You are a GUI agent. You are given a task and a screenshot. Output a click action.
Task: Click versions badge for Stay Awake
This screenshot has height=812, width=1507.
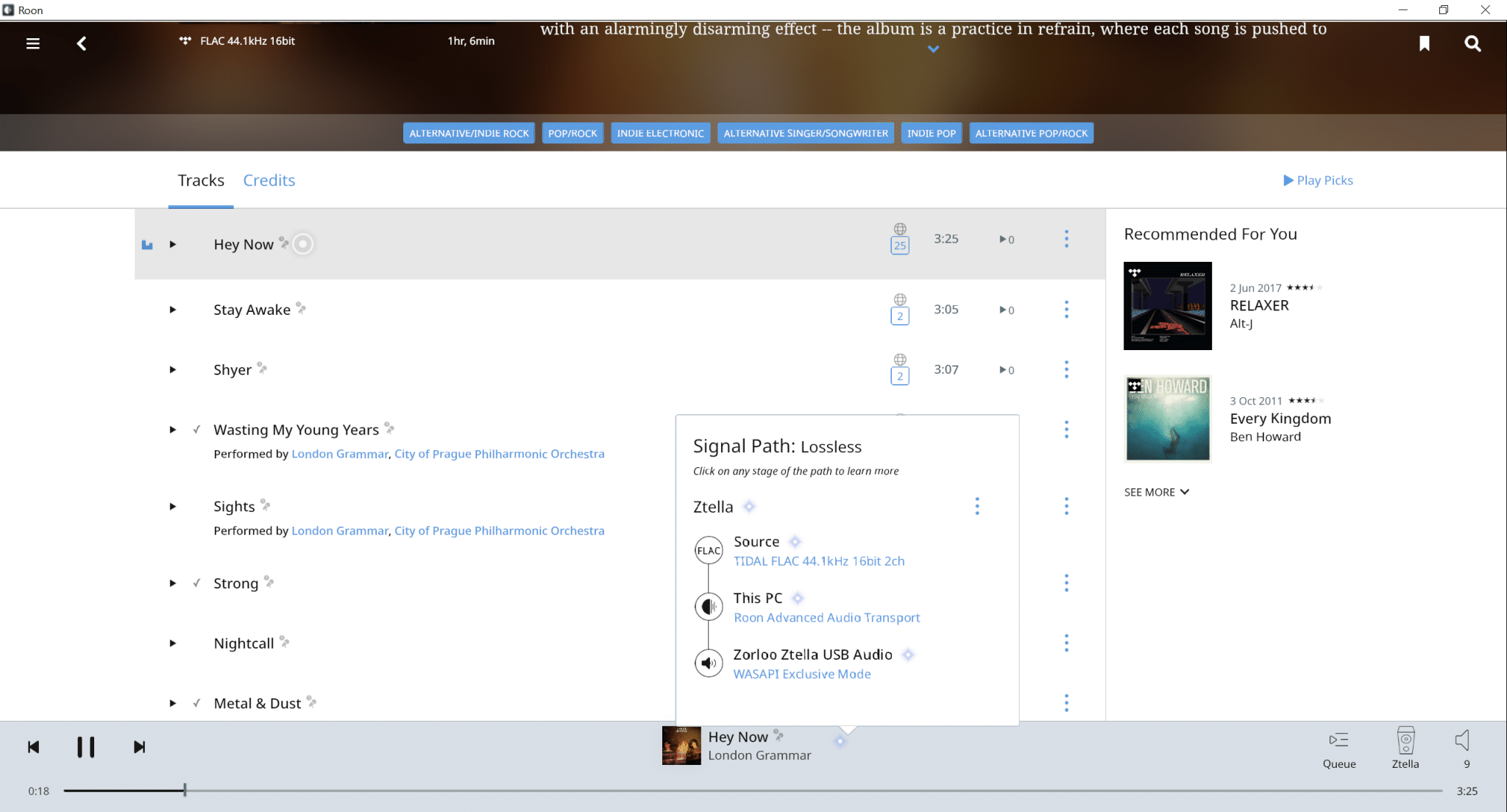(899, 316)
